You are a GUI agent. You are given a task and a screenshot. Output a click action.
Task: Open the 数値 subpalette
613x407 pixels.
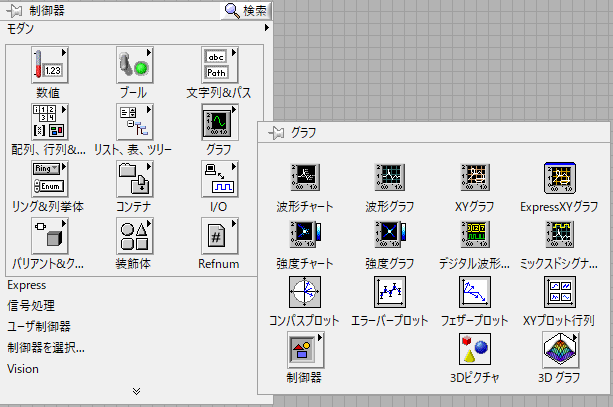pos(47,66)
